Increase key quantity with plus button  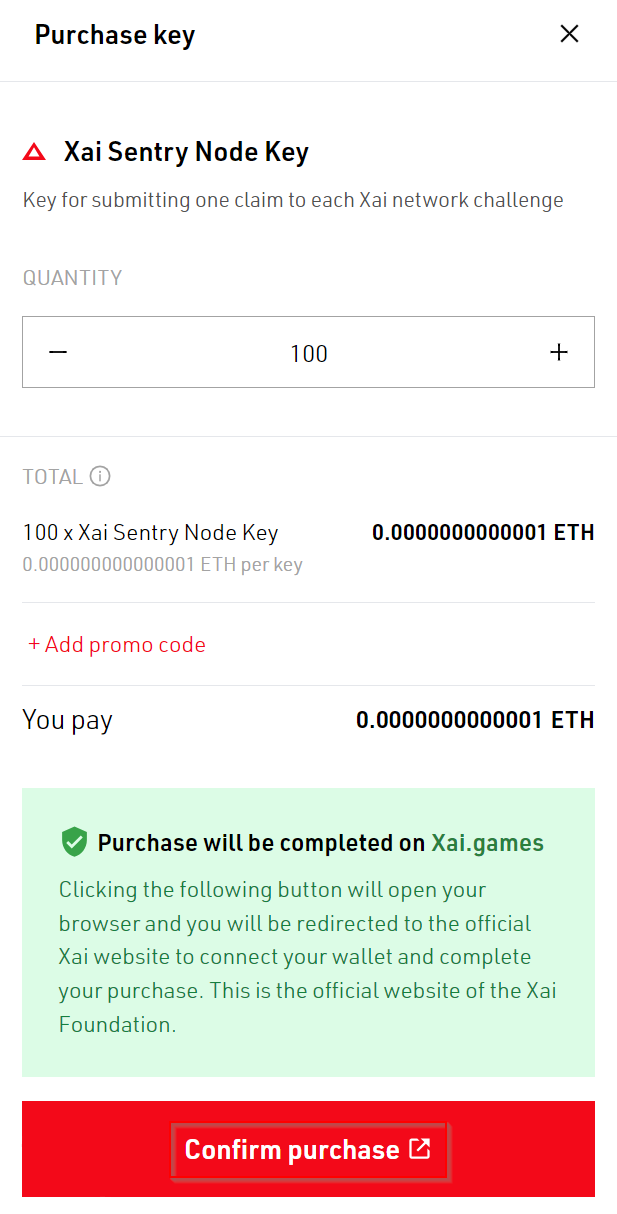559,352
